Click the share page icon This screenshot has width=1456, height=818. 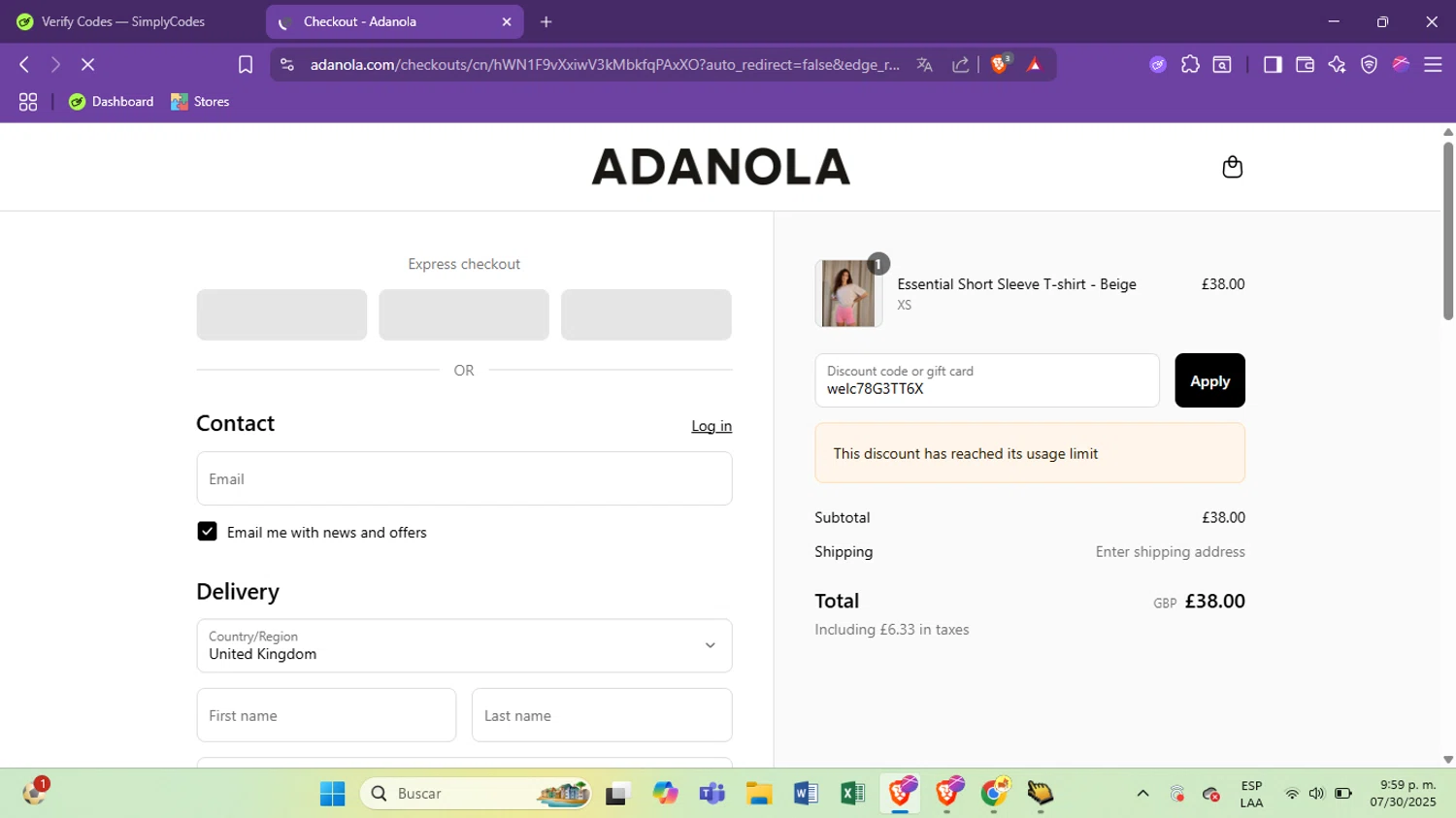tap(960, 65)
